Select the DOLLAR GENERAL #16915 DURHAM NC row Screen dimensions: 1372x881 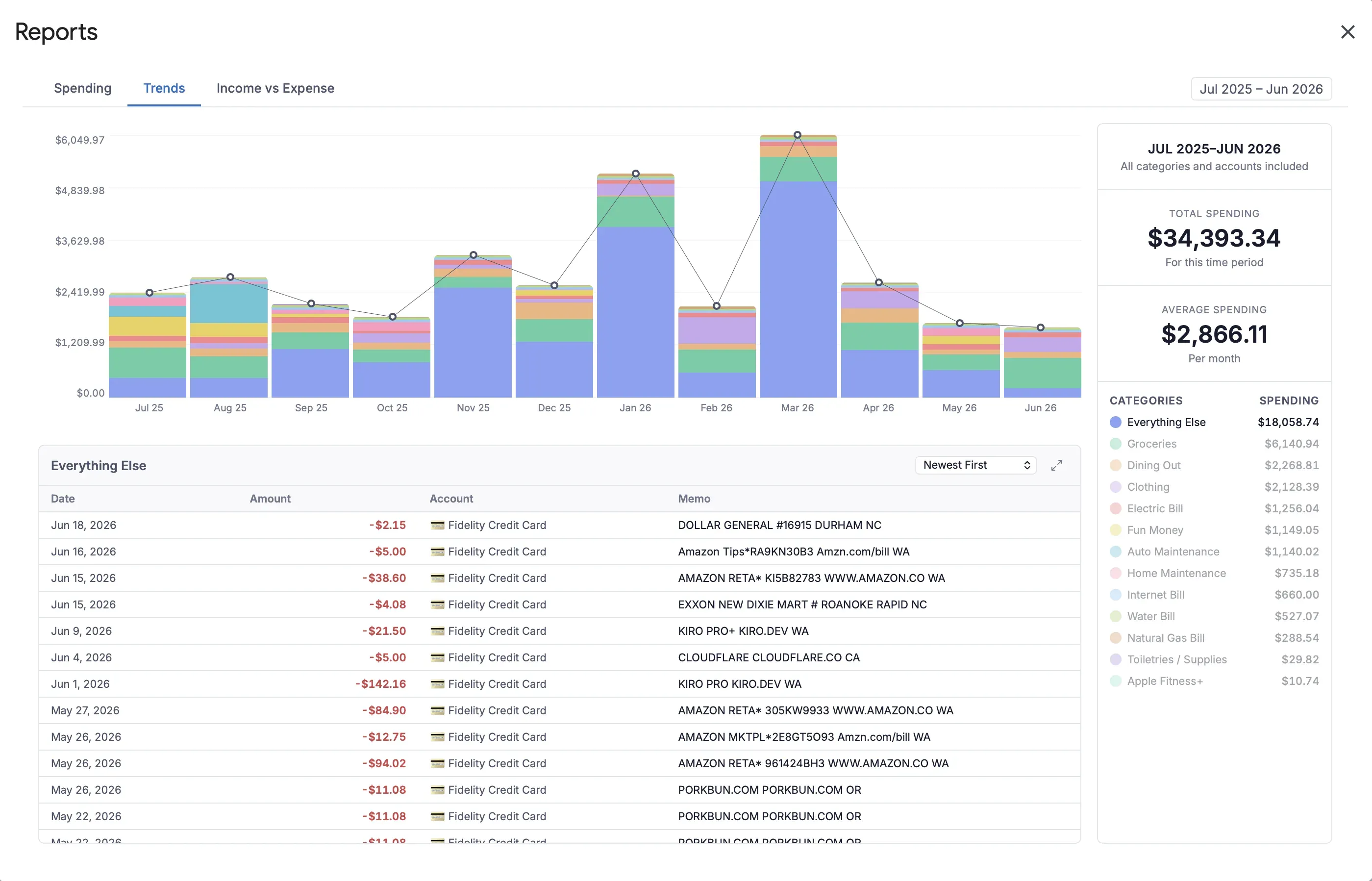[559, 525]
